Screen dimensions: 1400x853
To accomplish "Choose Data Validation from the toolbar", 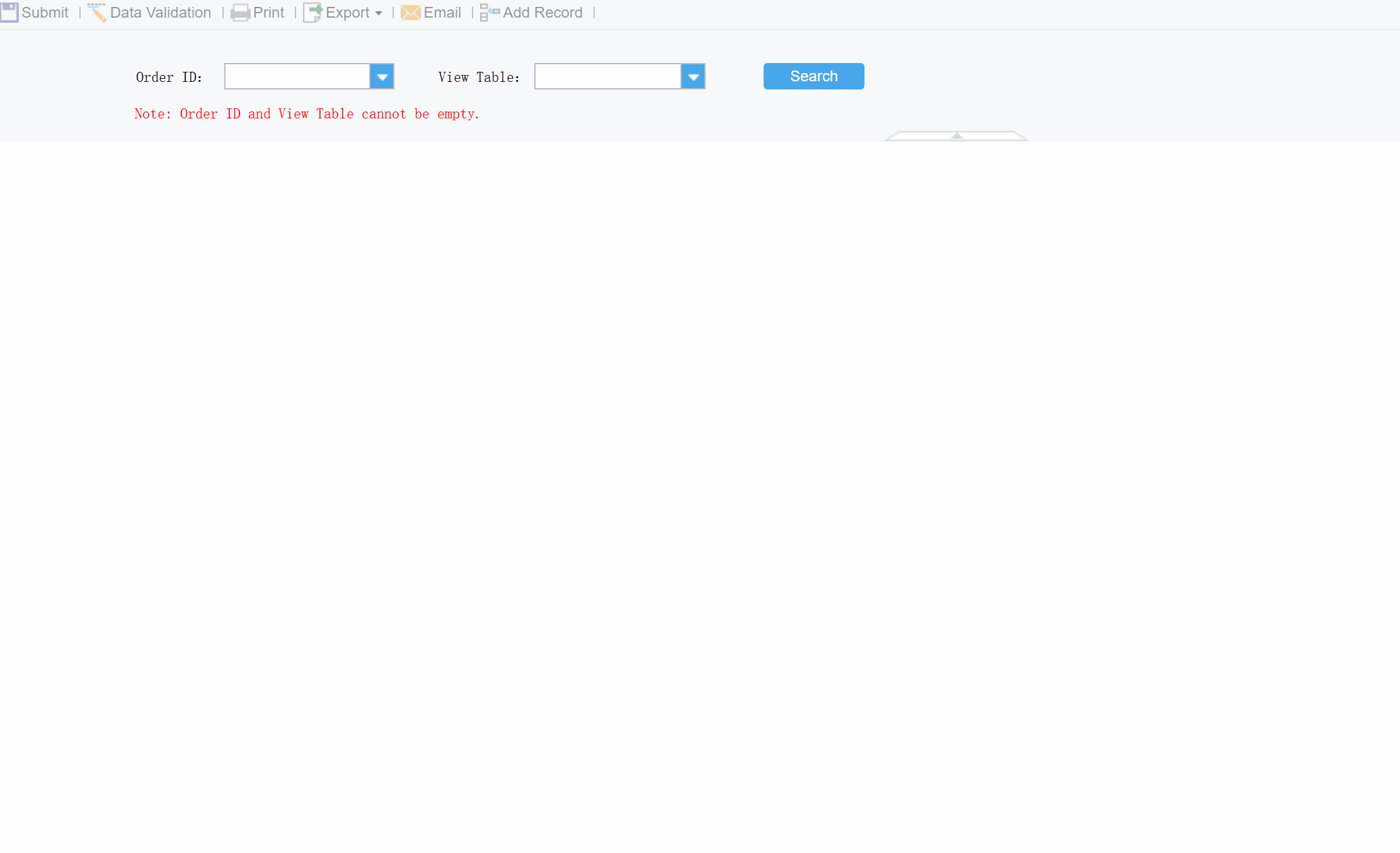I will point(160,12).
